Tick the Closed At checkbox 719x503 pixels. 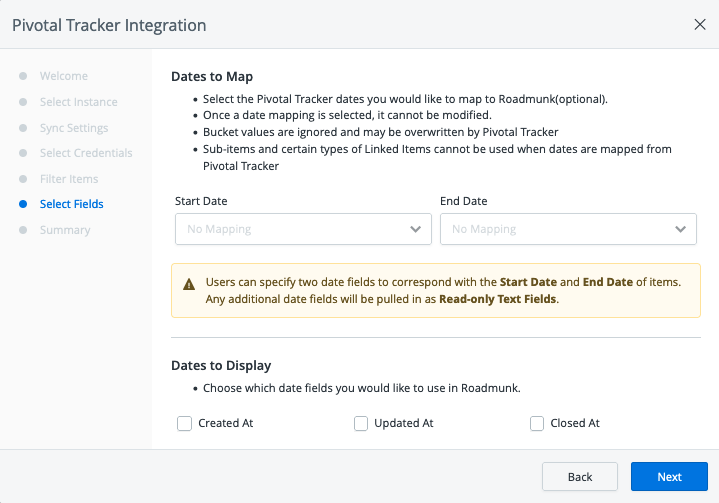click(x=537, y=423)
